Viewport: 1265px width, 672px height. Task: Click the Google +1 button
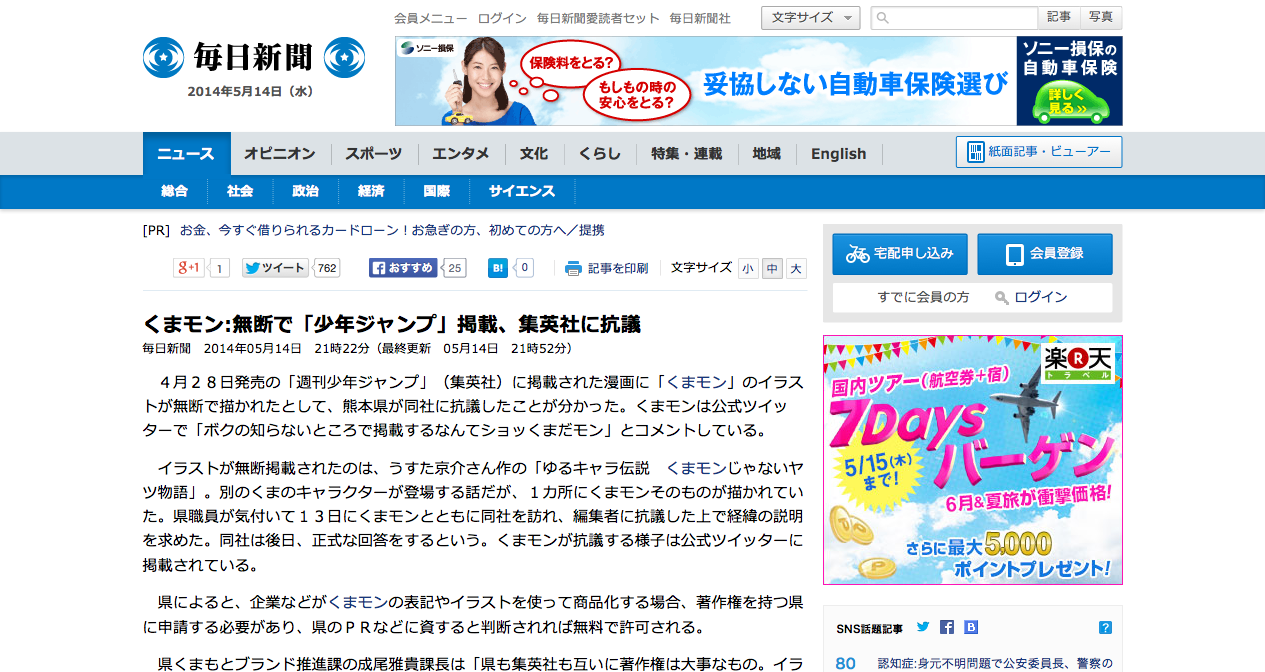coord(189,268)
